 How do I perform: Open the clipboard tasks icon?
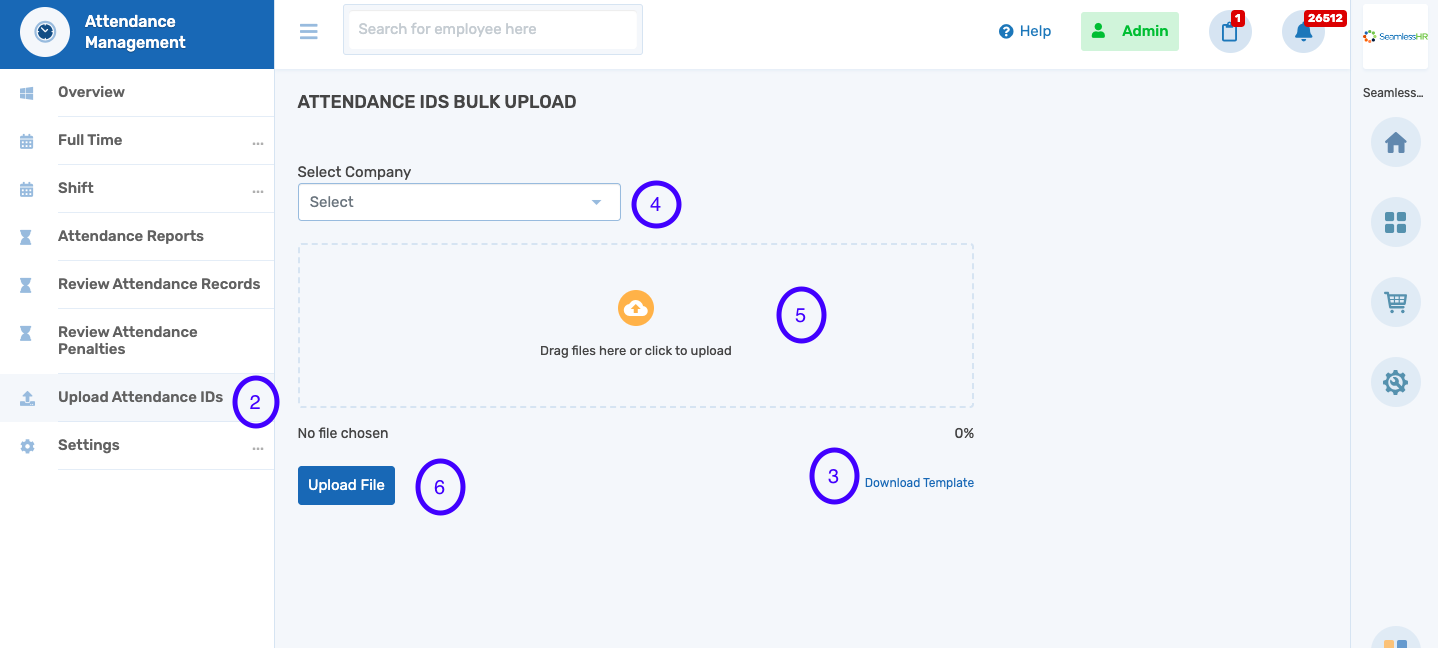(1229, 33)
